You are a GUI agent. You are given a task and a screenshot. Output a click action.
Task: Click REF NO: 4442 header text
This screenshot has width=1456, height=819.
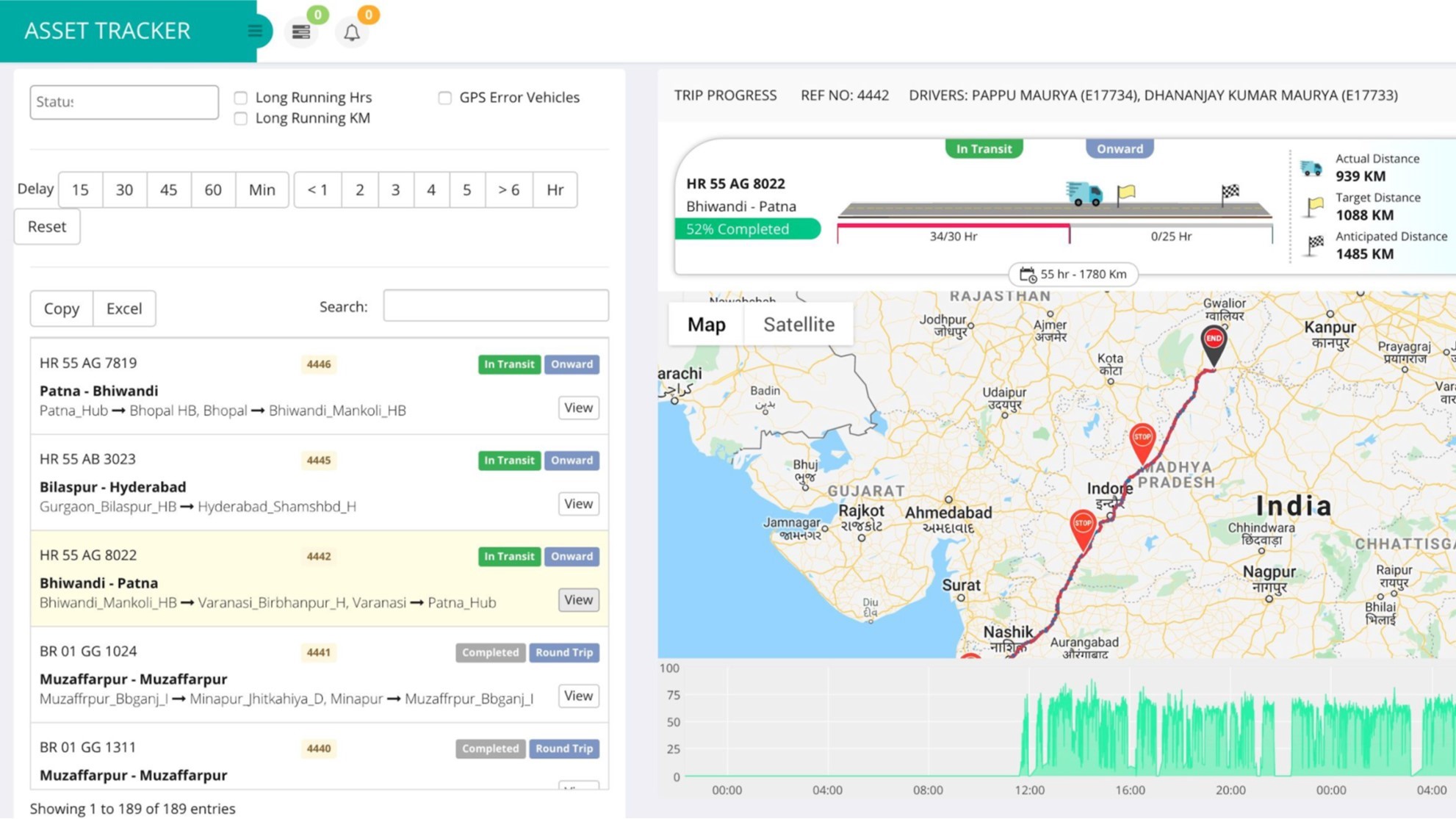point(845,95)
